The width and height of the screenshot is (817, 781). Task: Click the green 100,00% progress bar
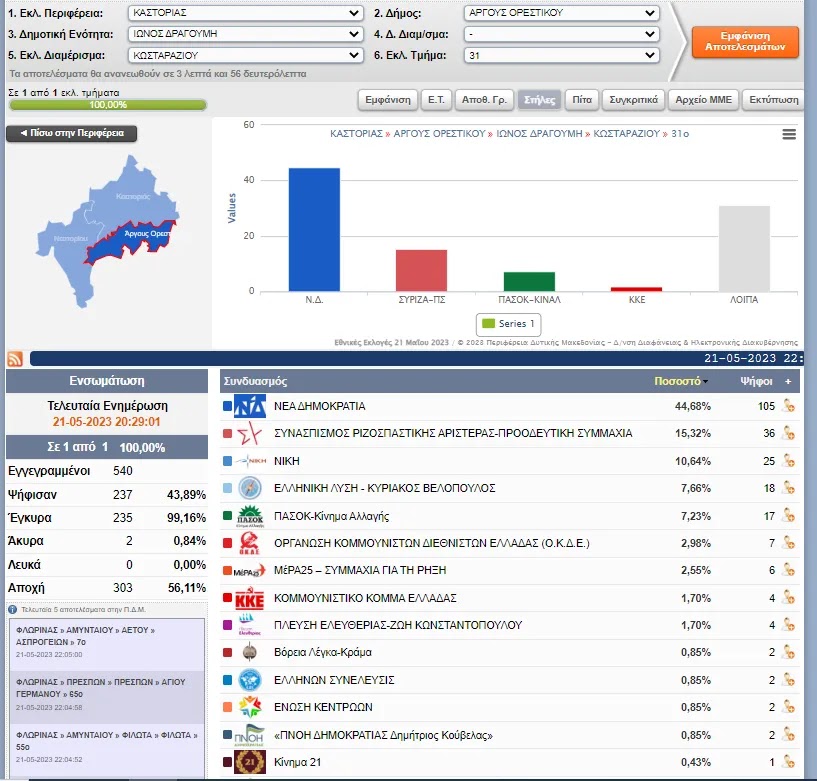point(108,105)
